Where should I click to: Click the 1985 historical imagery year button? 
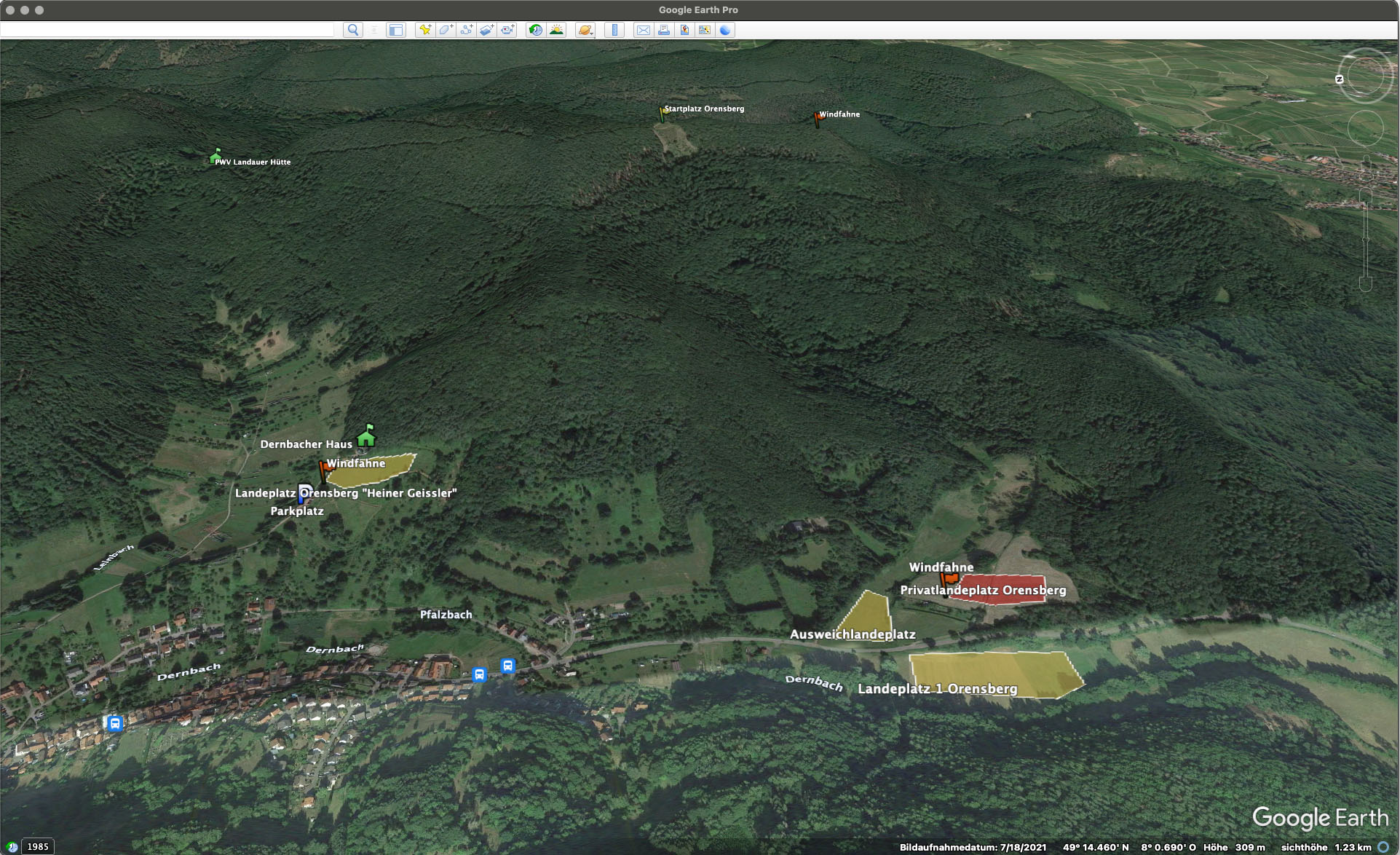tap(37, 846)
